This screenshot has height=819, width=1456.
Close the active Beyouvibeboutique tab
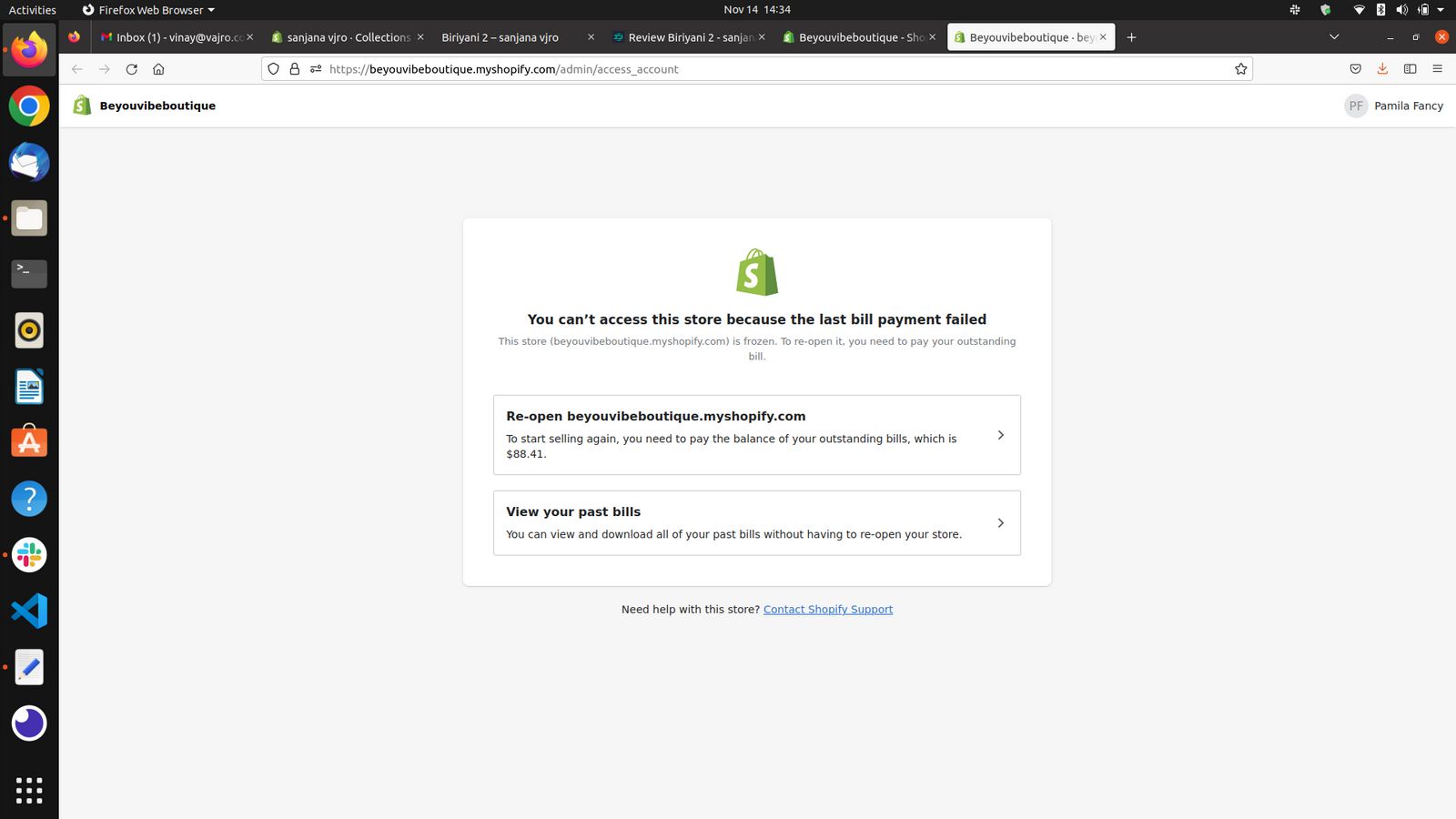pyautogui.click(x=1103, y=37)
